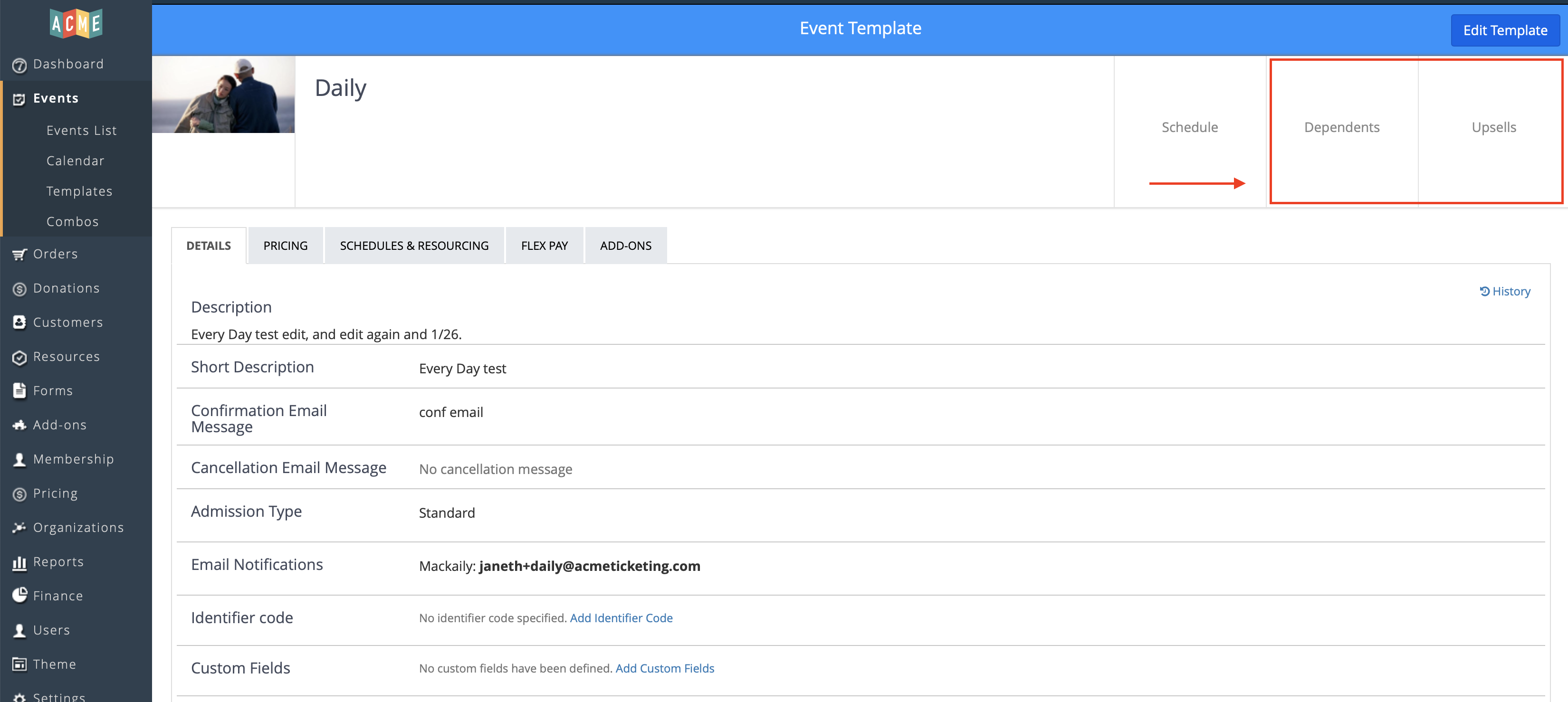The image size is (1568, 702).
Task: Click the Orders cart icon
Action: click(19, 254)
